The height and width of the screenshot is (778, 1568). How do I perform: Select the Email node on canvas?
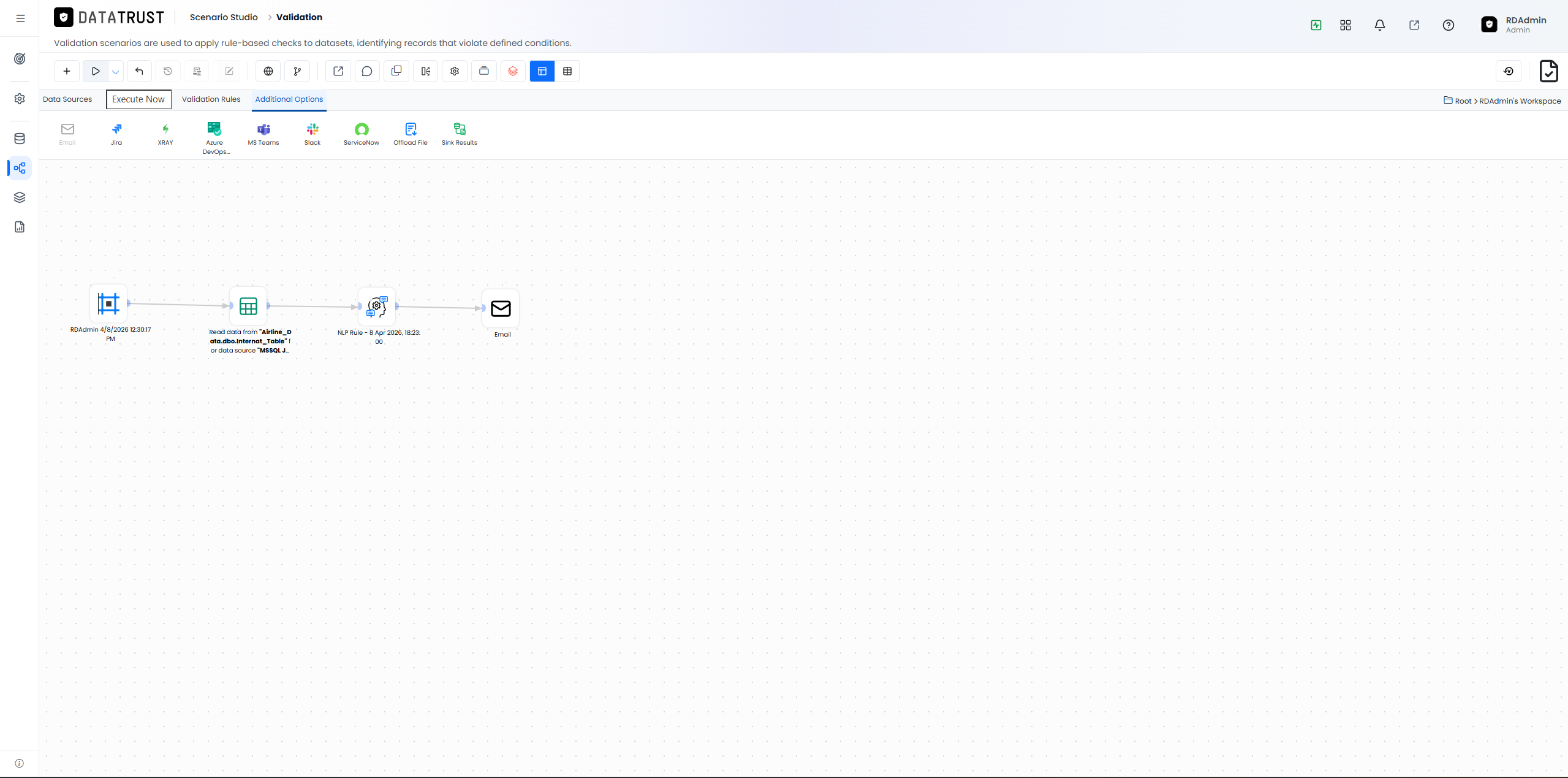pyautogui.click(x=501, y=308)
